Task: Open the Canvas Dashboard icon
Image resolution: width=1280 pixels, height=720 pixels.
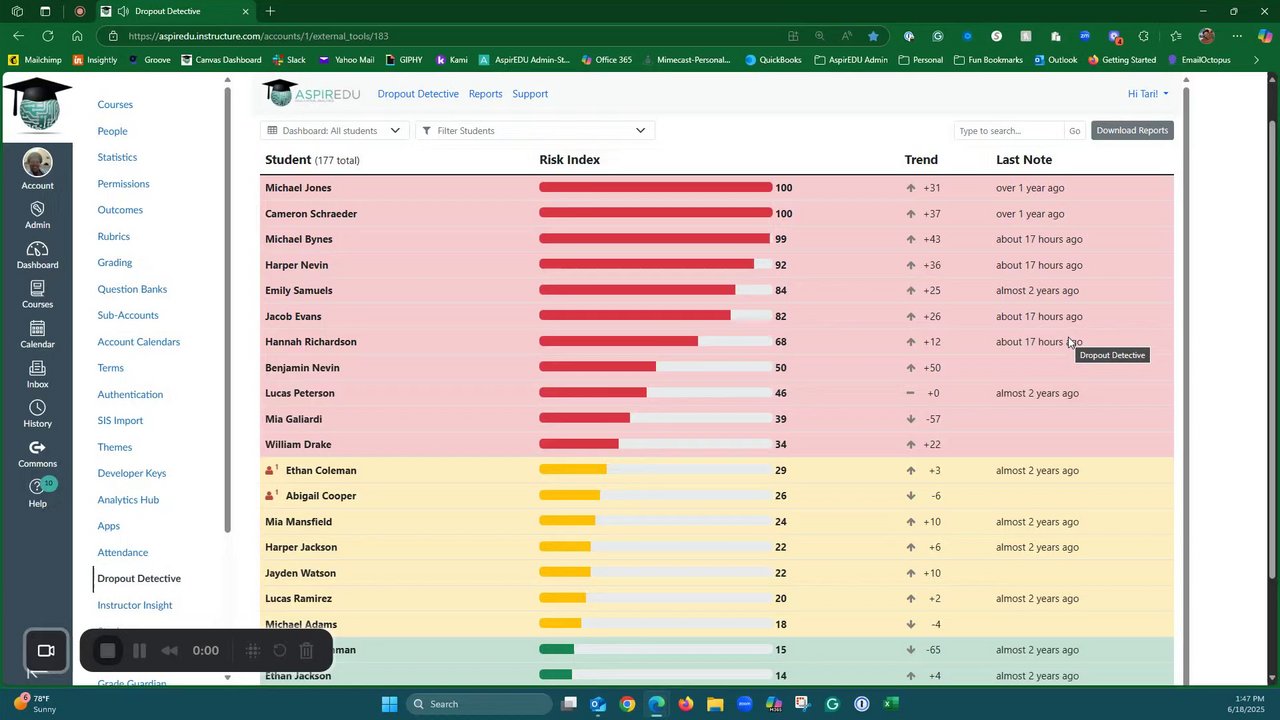Action: click(x=37, y=249)
